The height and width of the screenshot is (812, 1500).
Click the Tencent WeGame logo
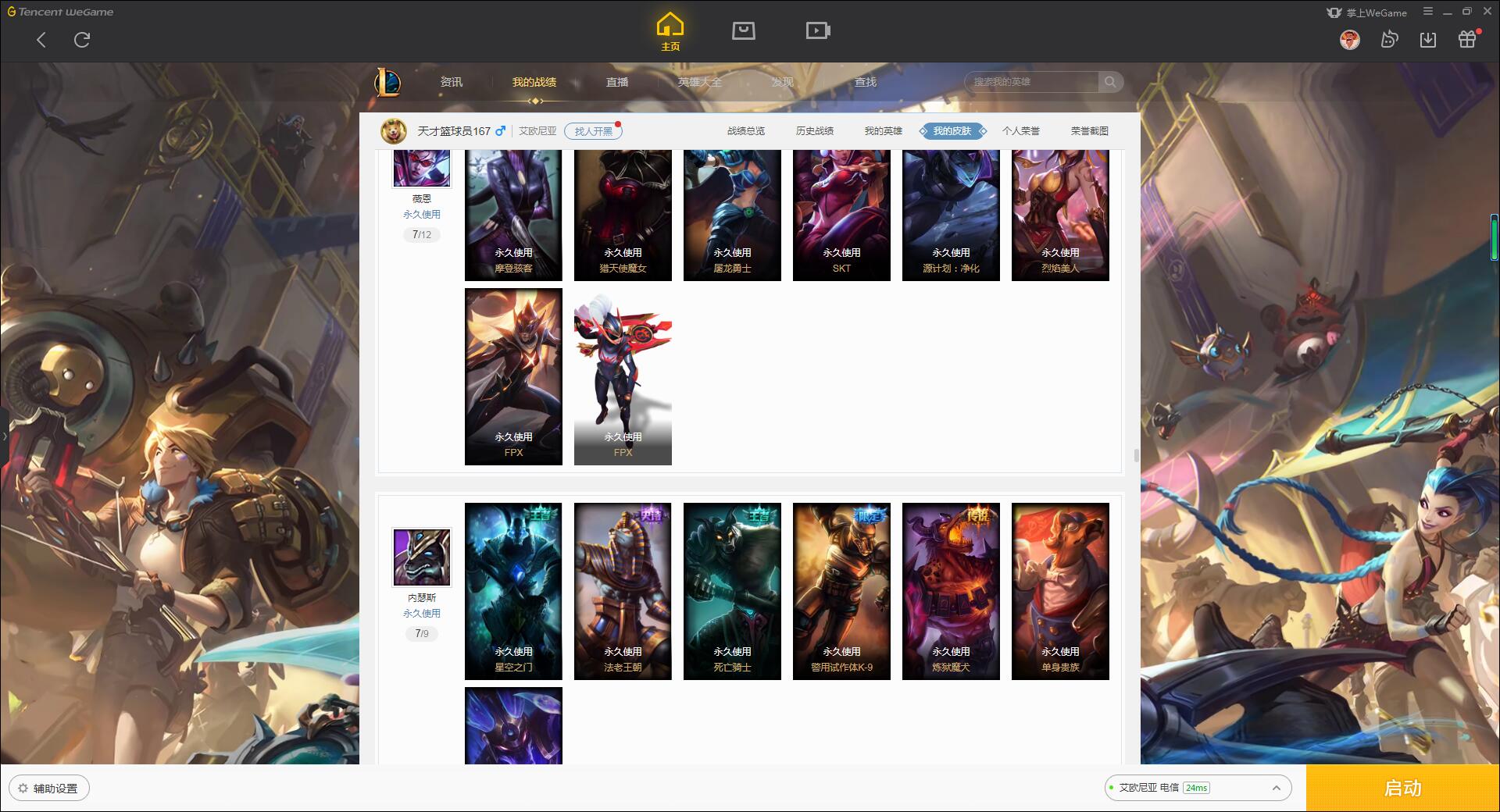click(x=60, y=12)
